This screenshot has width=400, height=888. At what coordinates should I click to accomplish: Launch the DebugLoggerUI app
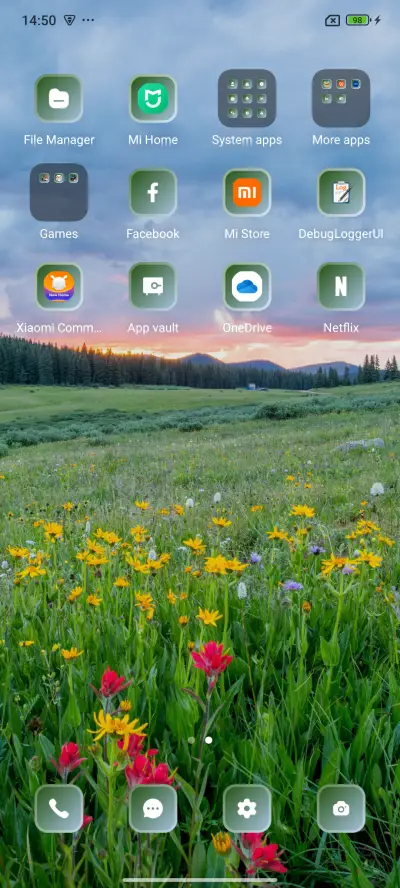(341, 193)
